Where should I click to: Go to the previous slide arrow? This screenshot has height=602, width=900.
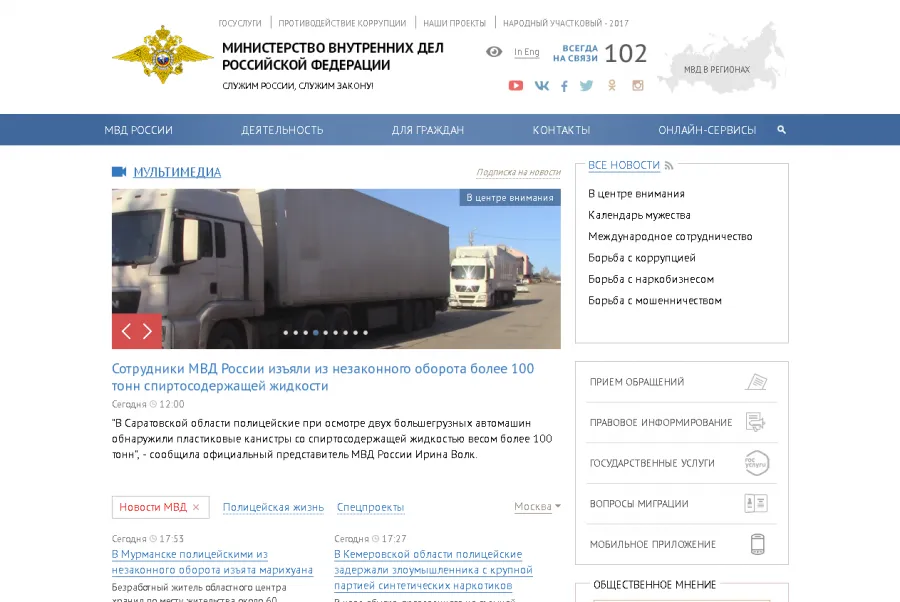126,331
